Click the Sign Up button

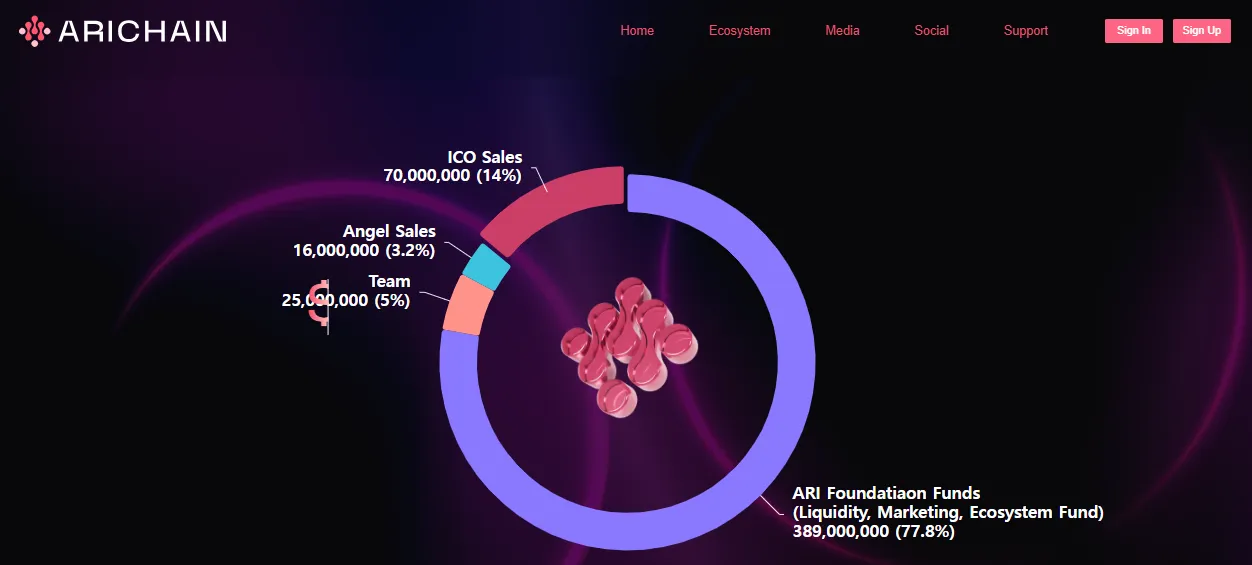pos(1202,31)
